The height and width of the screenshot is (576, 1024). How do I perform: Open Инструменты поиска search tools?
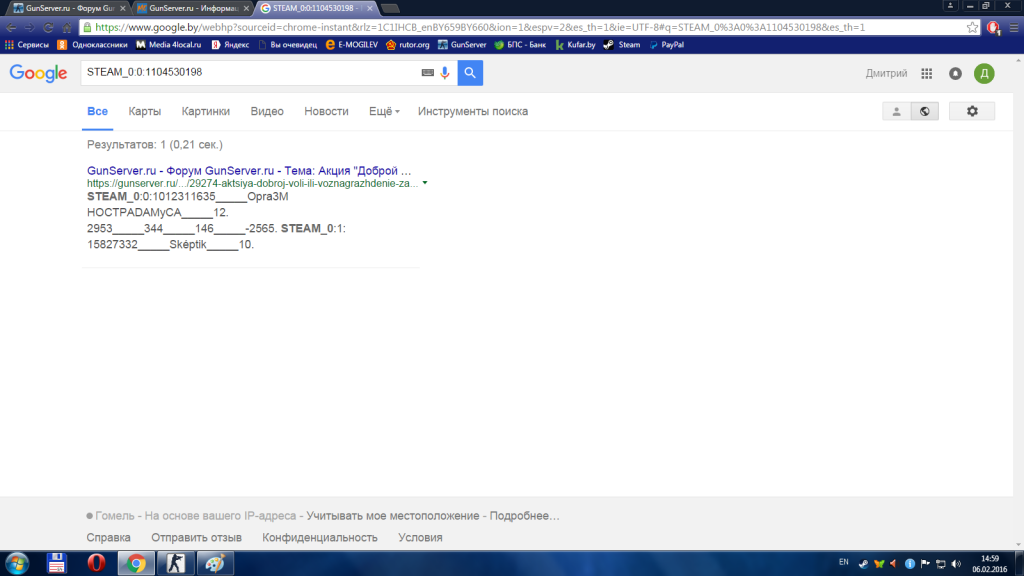472,111
